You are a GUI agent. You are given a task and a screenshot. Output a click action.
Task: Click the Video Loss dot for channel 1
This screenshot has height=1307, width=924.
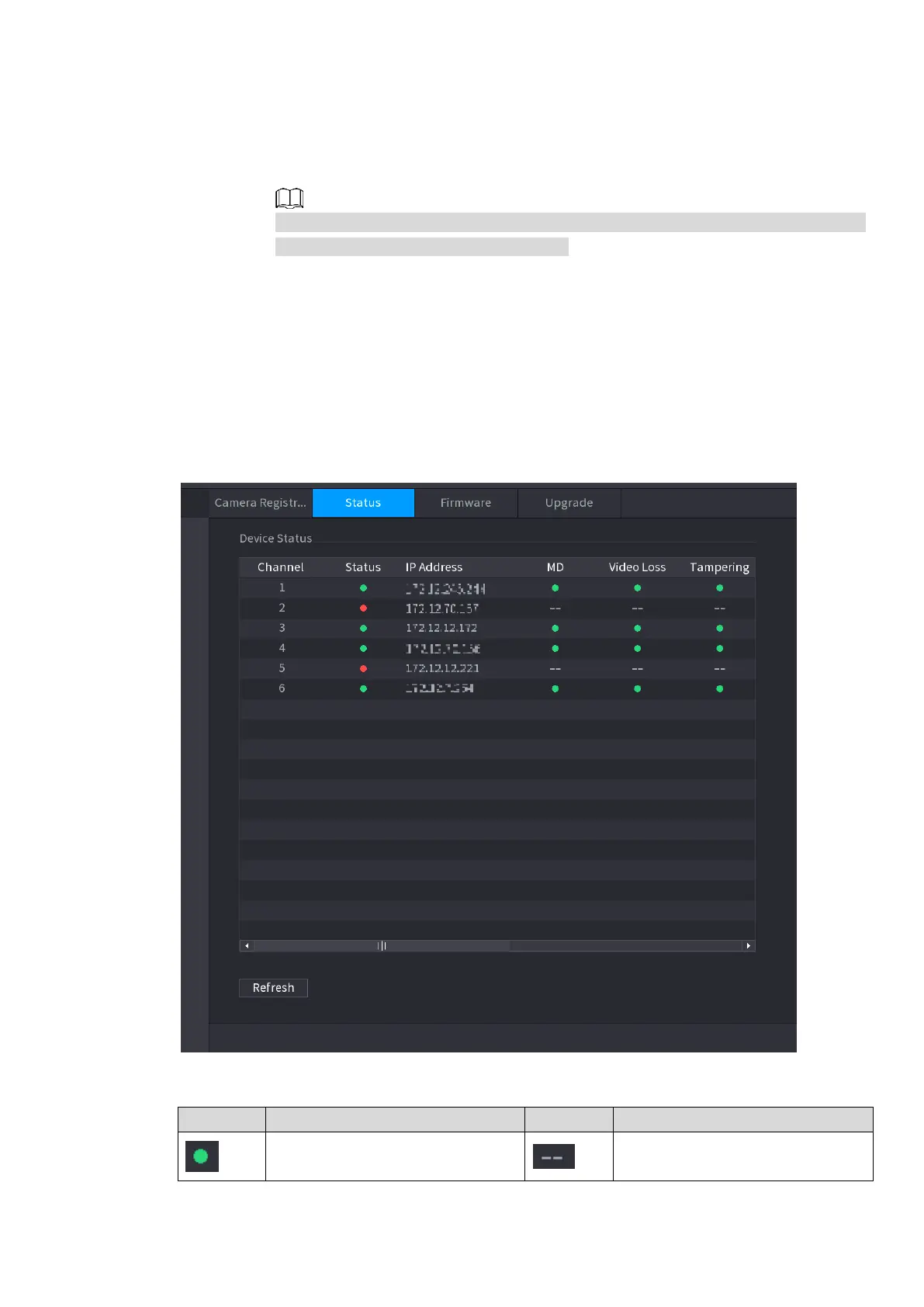pos(638,588)
